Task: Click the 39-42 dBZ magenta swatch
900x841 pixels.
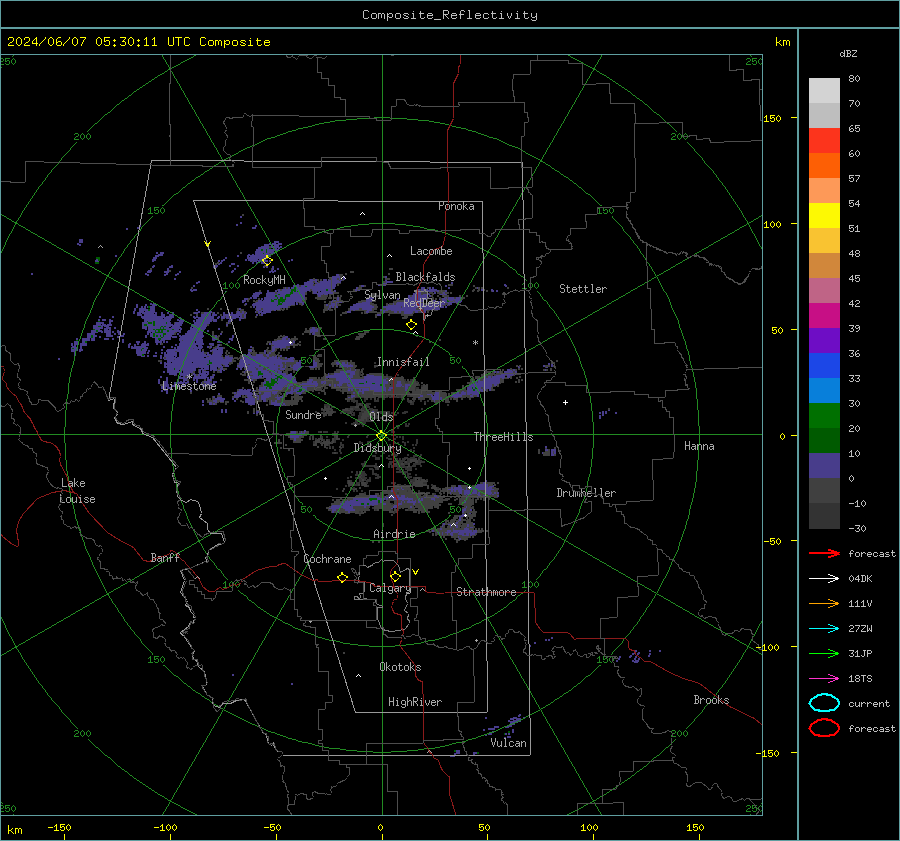Action: [824, 316]
